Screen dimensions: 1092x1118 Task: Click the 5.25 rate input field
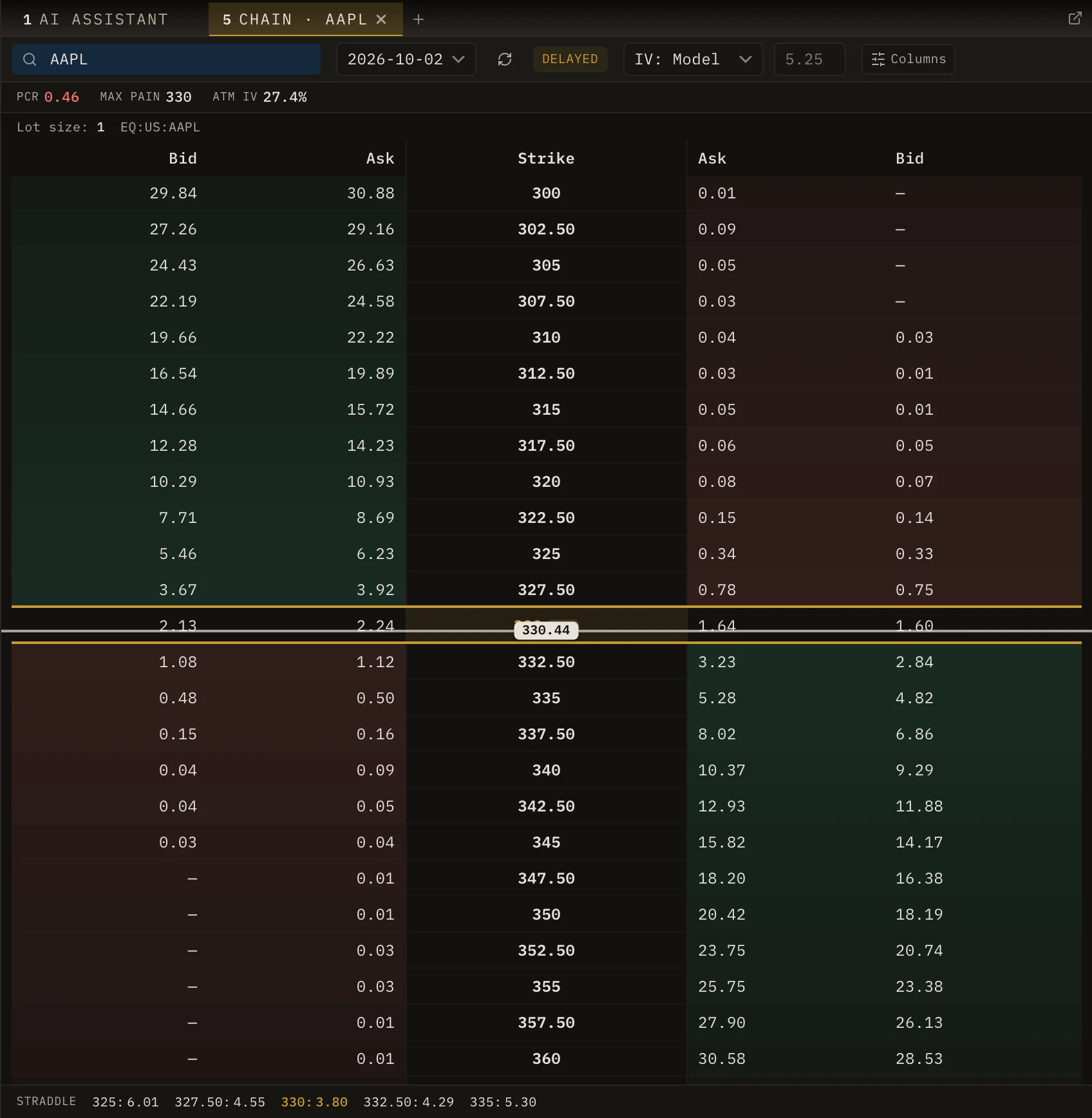pyautogui.click(x=809, y=59)
